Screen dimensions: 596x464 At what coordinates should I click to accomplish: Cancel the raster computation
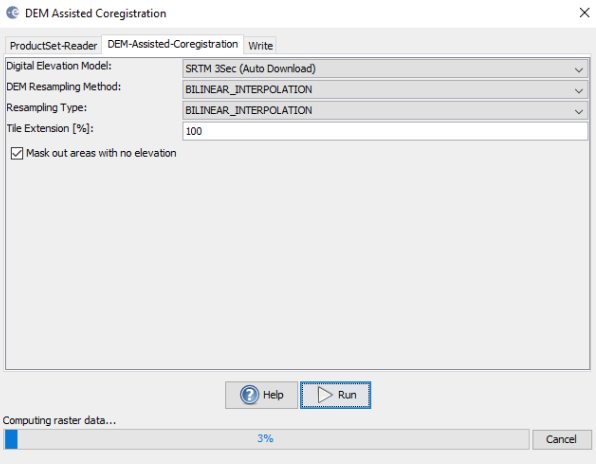click(561, 439)
